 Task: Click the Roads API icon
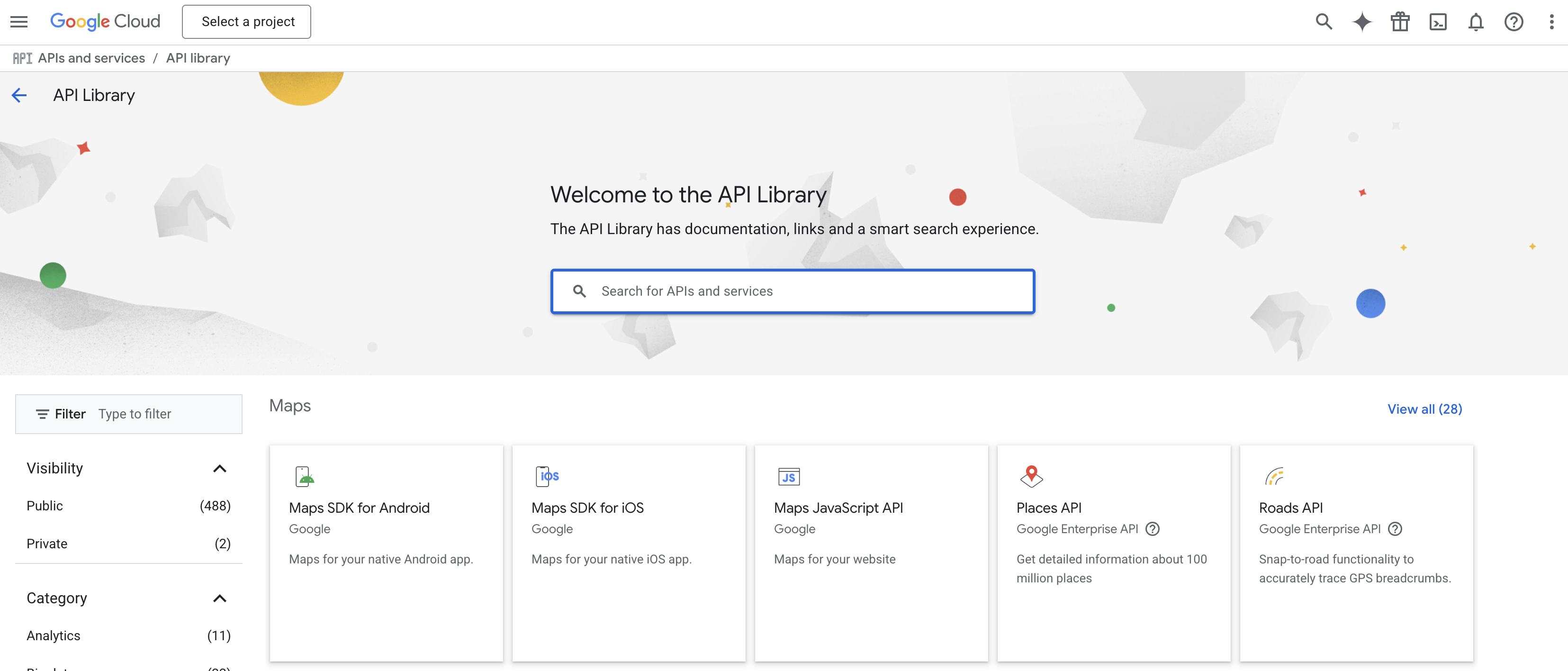click(x=1274, y=476)
